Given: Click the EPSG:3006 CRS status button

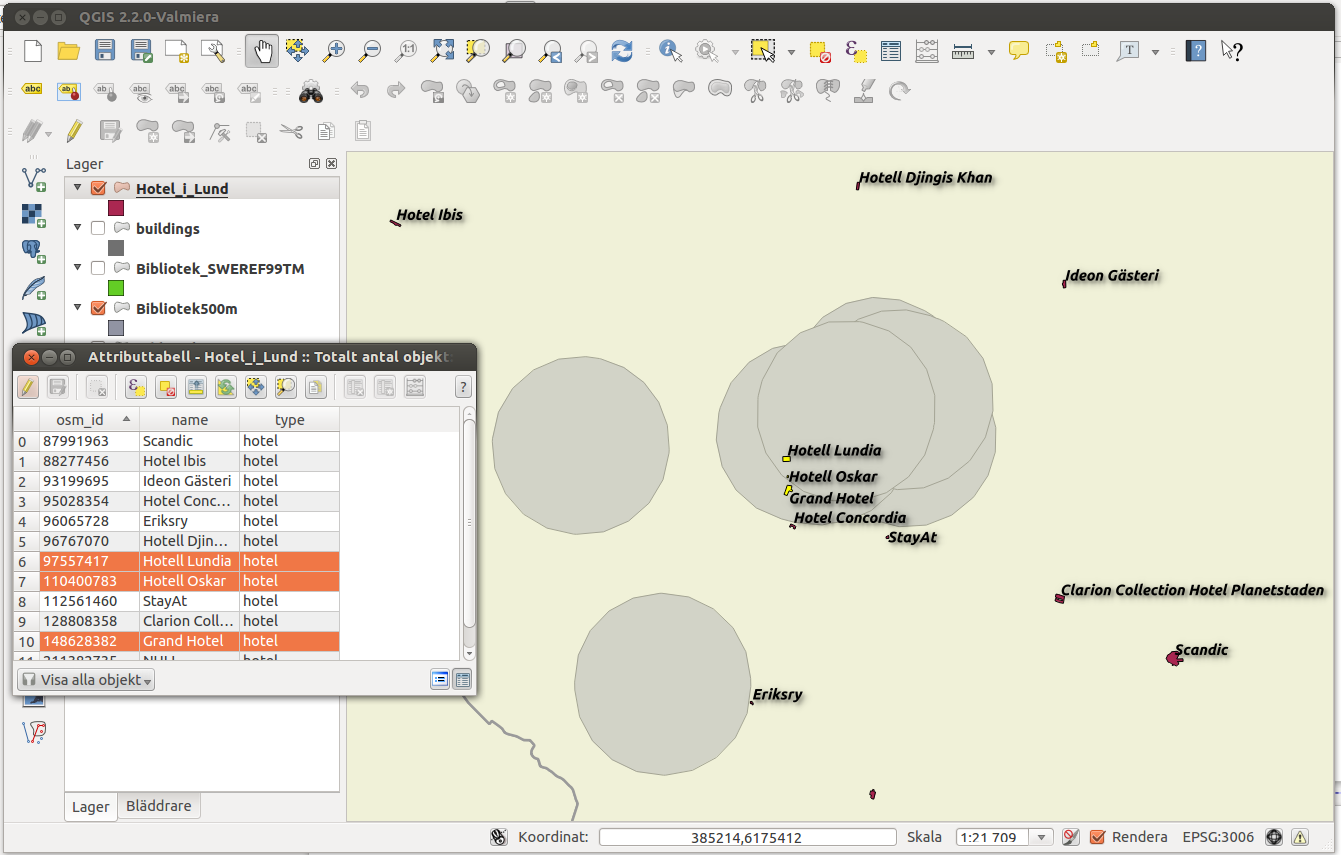Looking at the screenshot, I should [x=1217, y=837].
